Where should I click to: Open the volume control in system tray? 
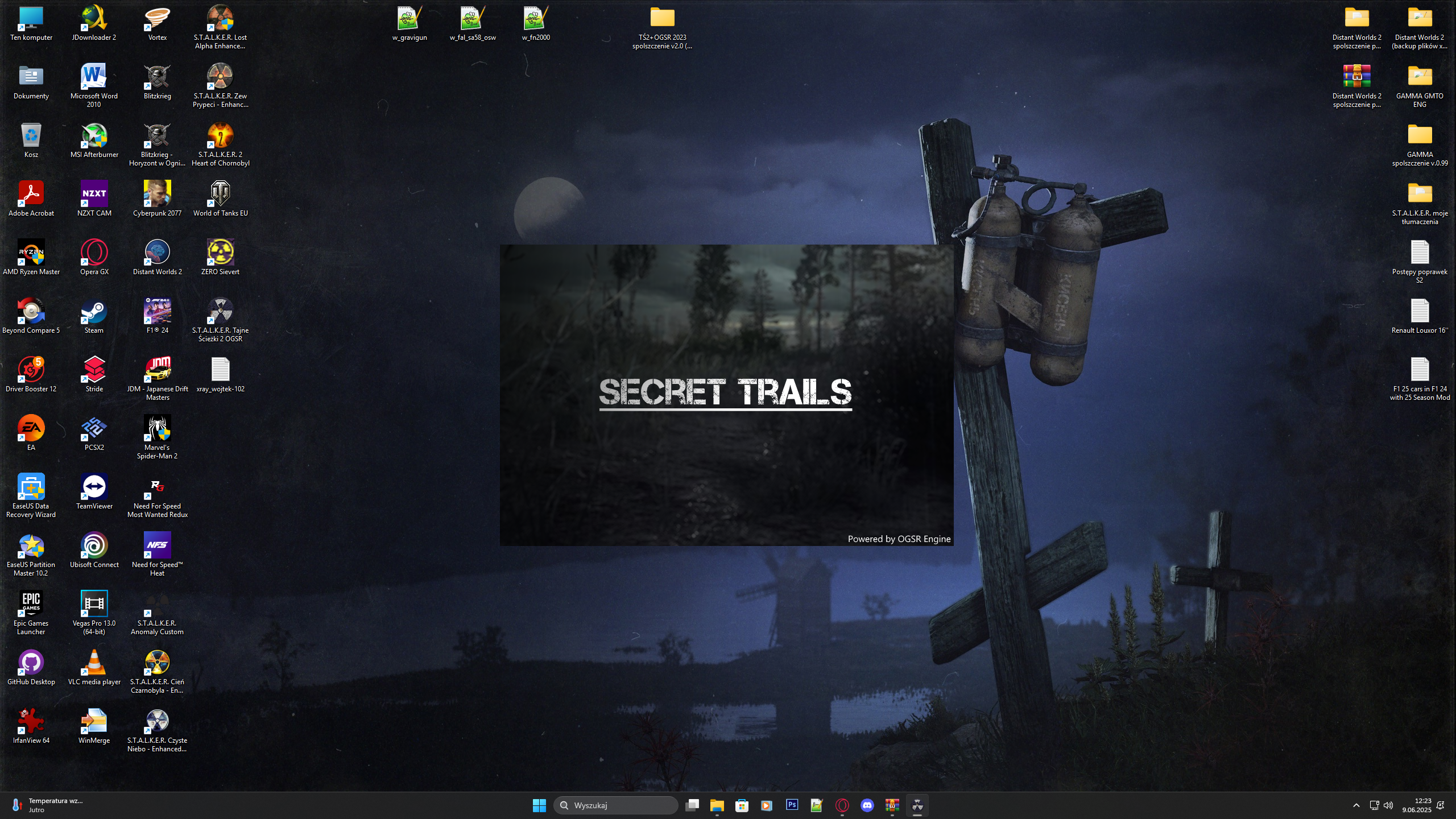click(x=1388, y=805)
